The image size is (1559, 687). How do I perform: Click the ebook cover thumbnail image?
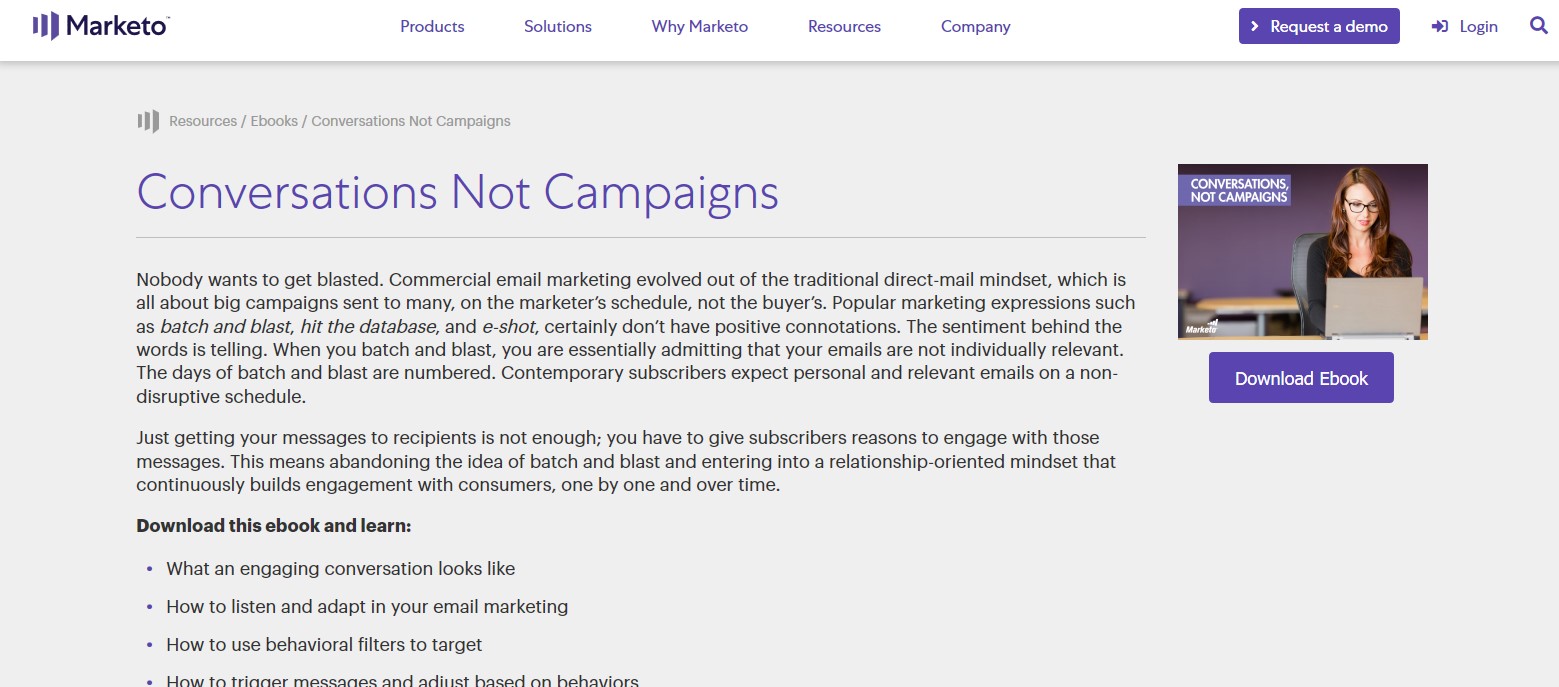(1303, 252)
